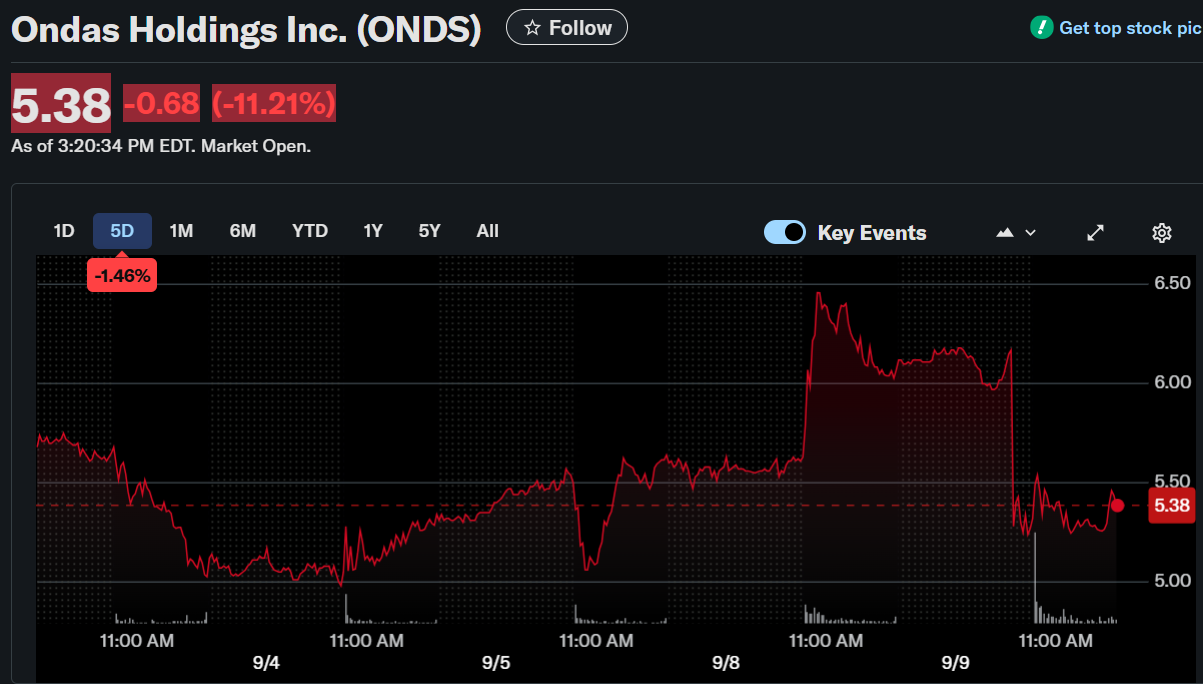The image size is (1203, 684).
Task: Click the 6.50 y-axis label
Action: click(x=1173, y=283)
